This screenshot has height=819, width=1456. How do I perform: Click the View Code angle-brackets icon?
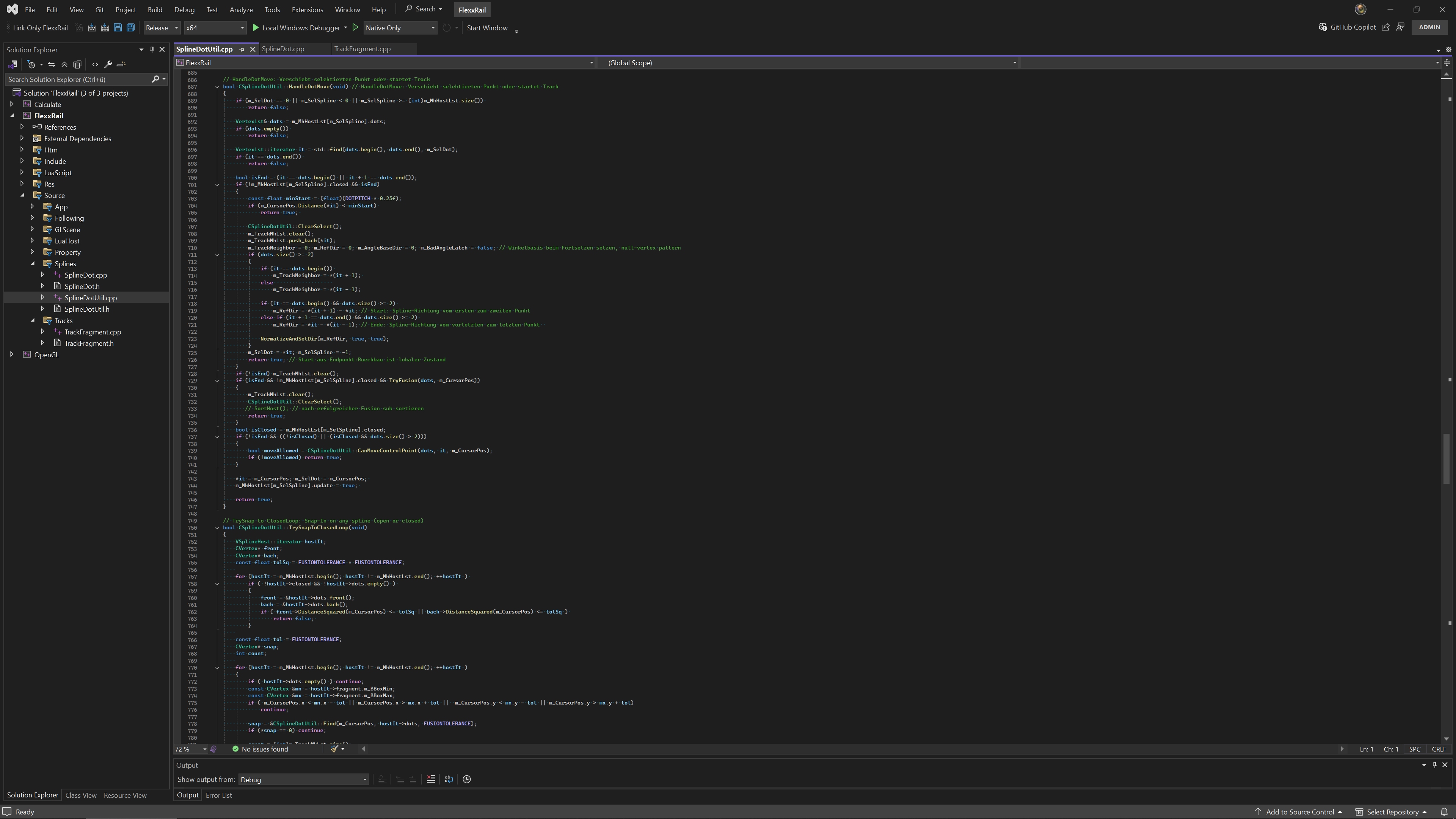(95, 64)
